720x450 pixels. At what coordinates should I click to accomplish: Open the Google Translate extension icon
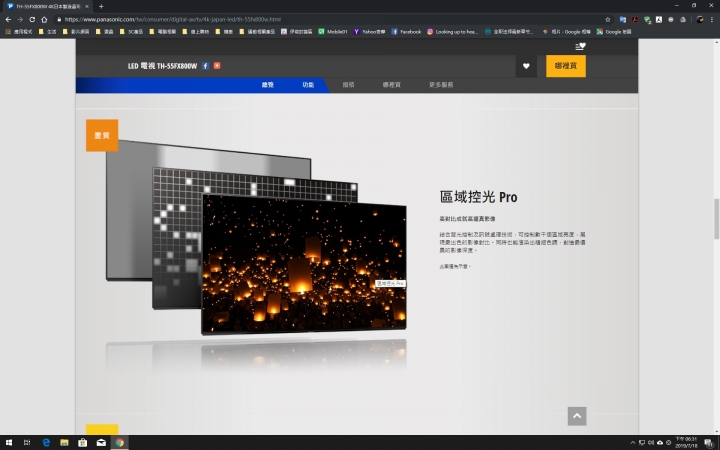point(623,19)
